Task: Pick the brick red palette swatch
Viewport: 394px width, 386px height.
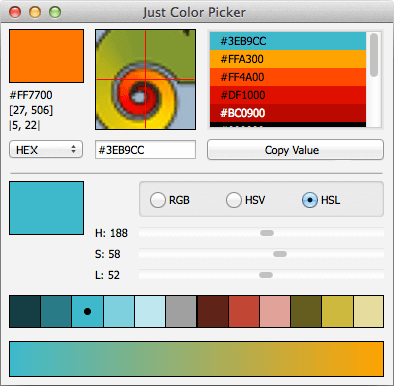Action: pyautogui.click(x=244, y=311)
